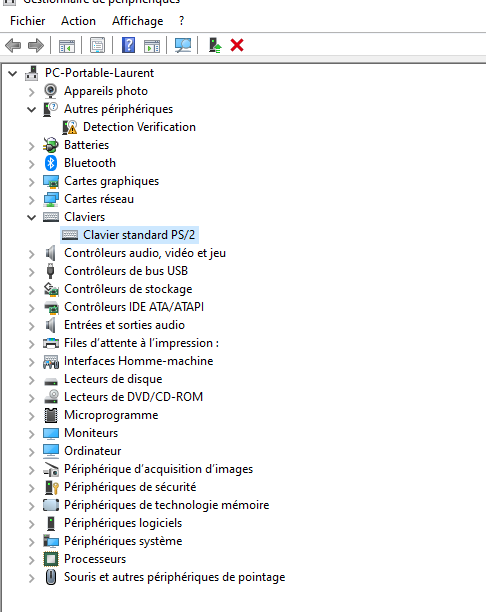Expand the Bluetooth category
The image size is (486, 612).
[x=32, y=164]
